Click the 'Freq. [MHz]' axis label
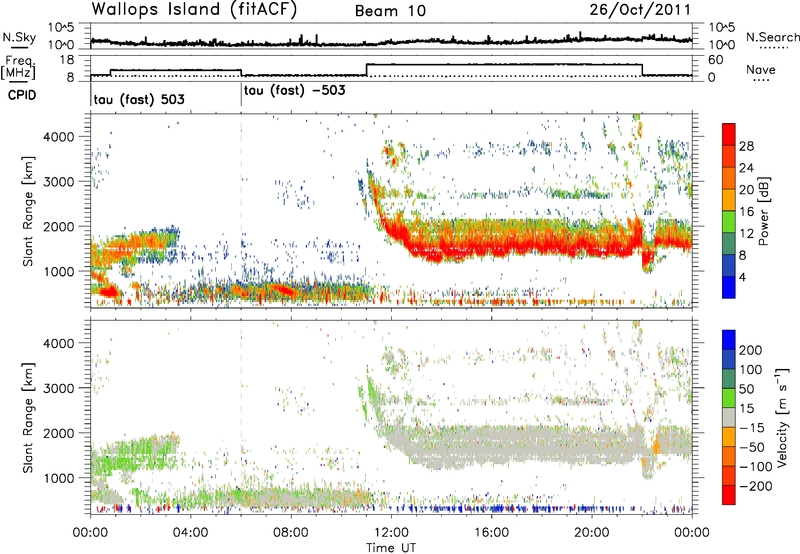 tap(19, 68)
